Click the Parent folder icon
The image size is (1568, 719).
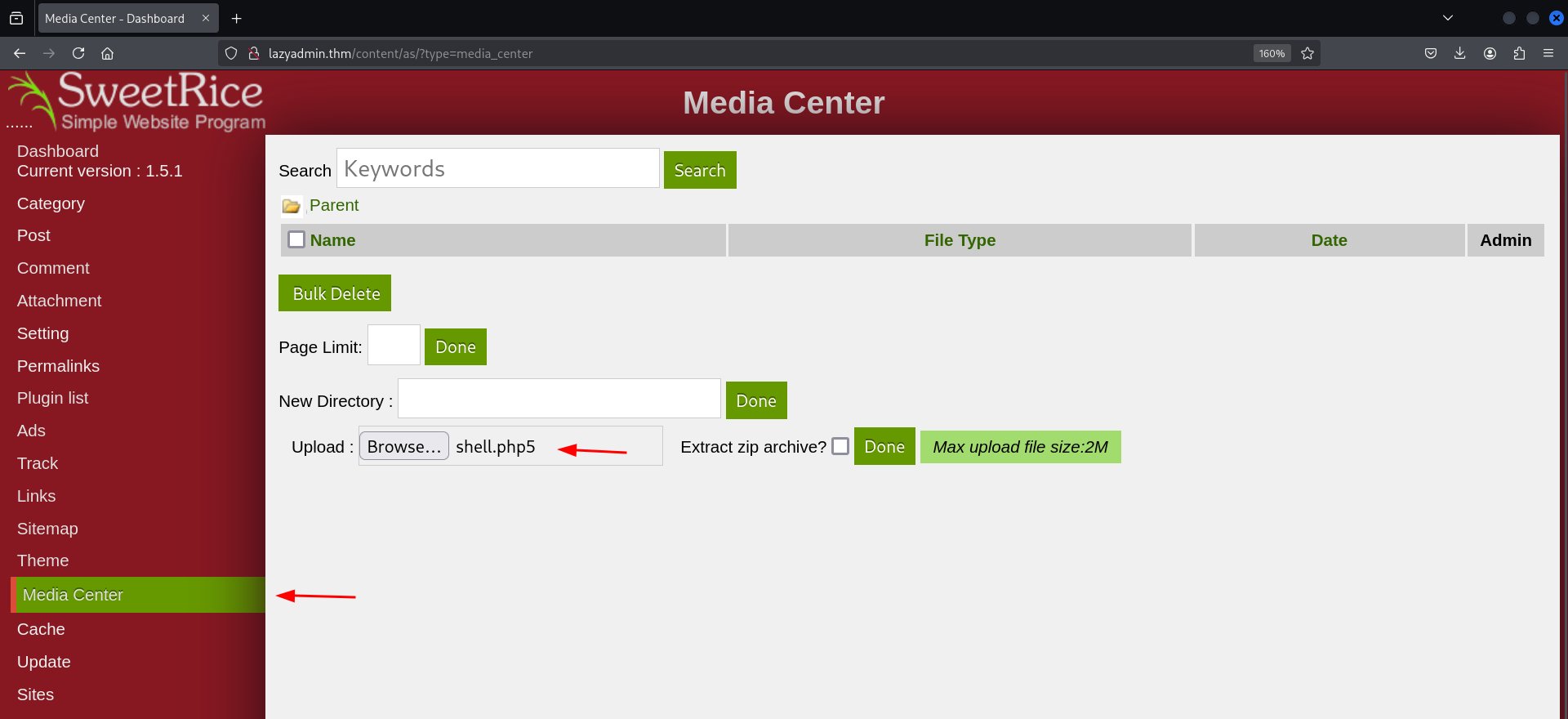click(291, 206)
